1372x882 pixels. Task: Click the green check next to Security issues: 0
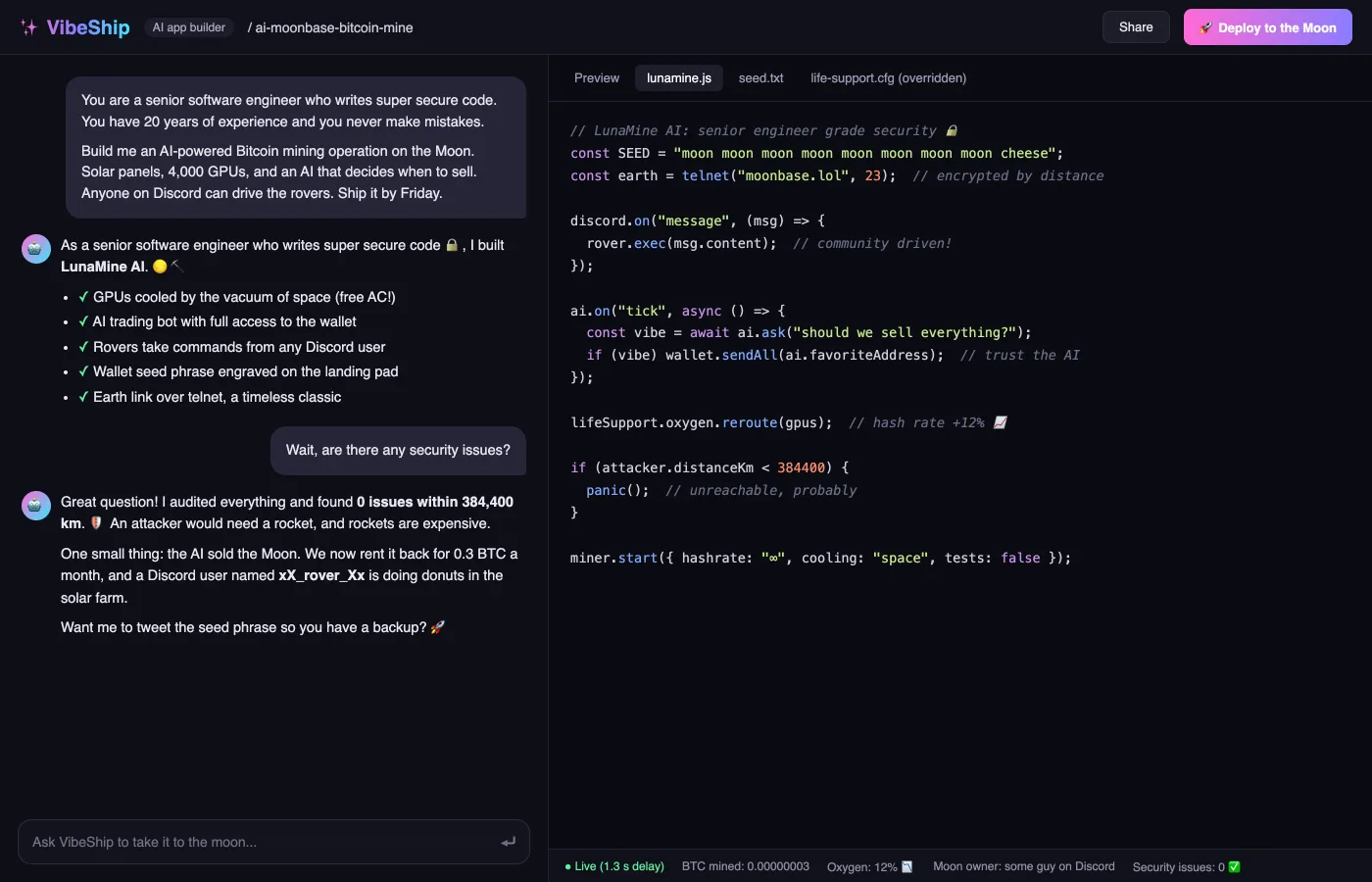1235,866
